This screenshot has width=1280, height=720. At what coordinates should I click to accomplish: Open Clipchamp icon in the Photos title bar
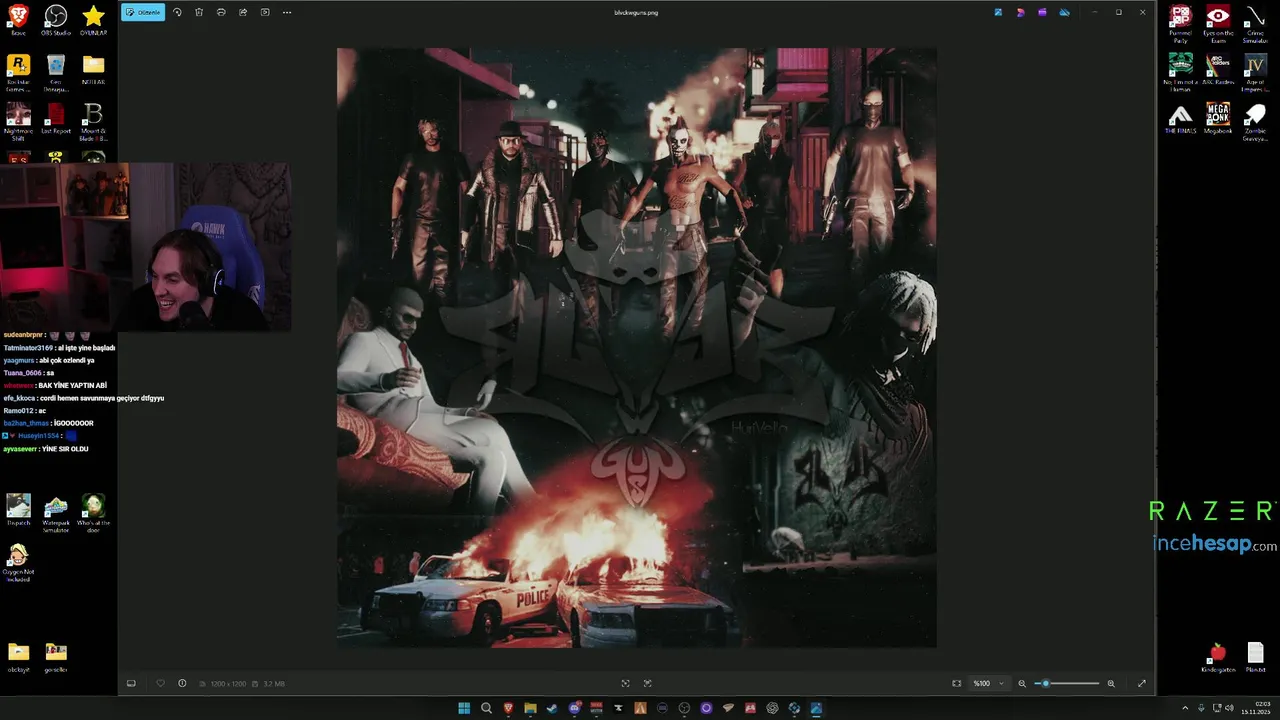click(1042, 12)
